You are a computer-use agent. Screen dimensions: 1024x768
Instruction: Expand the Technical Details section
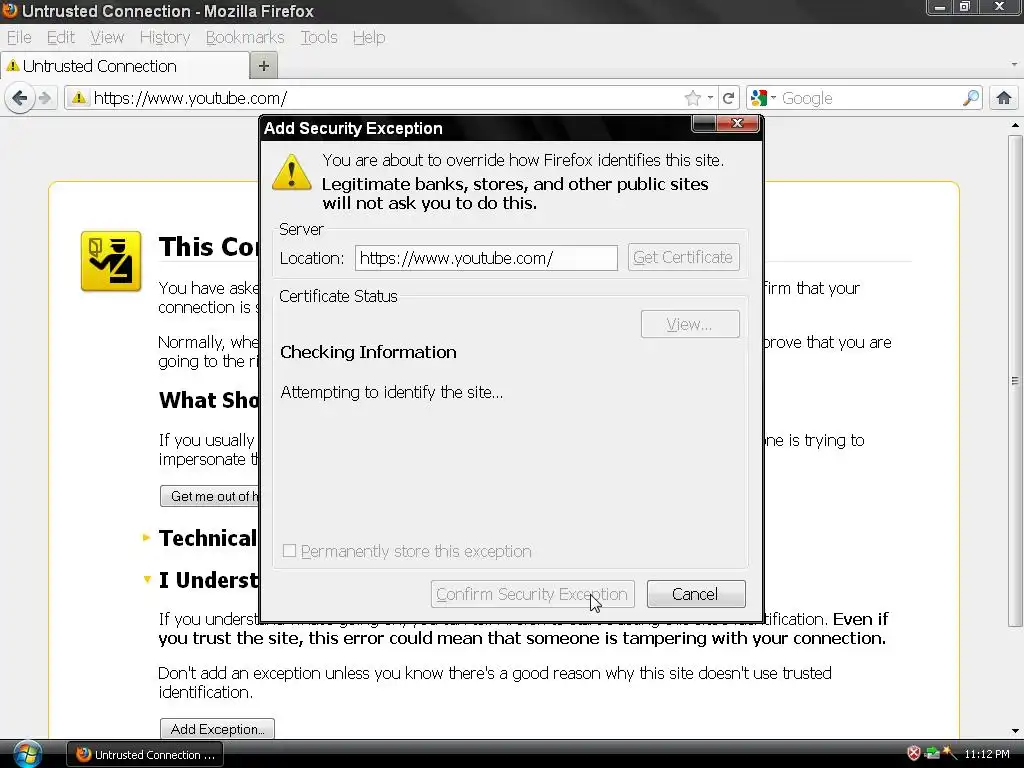coord(146,538)
